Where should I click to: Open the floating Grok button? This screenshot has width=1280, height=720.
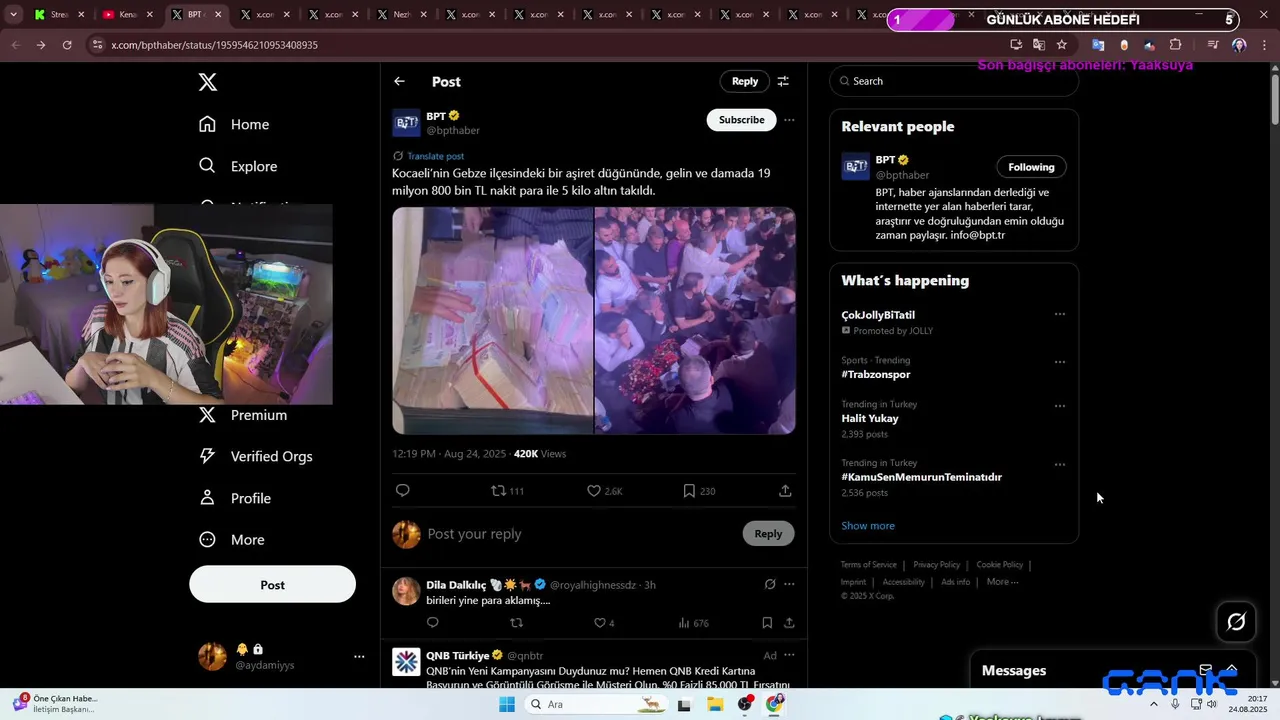(1236, 622)
